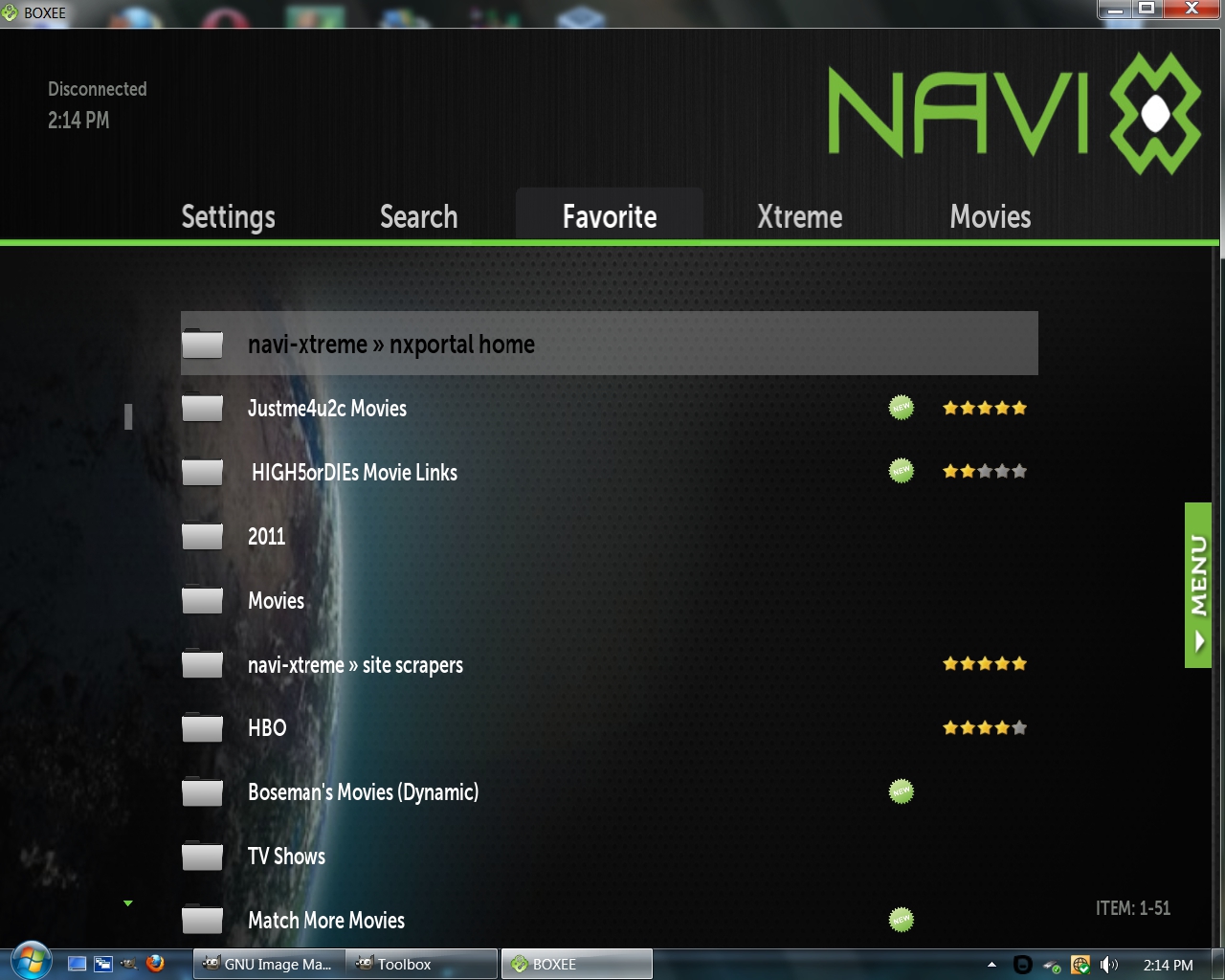Open the Movies folder entry in the list
The width and height of the screenshot is (1225, 980).
[x=609, y=600]
